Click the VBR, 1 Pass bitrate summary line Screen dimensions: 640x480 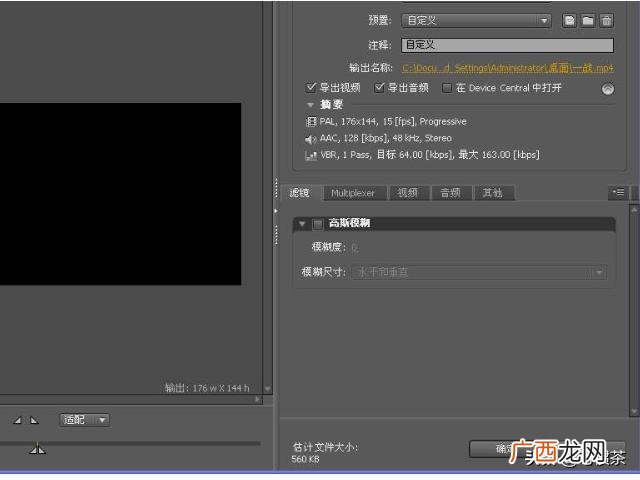[422, 155]
